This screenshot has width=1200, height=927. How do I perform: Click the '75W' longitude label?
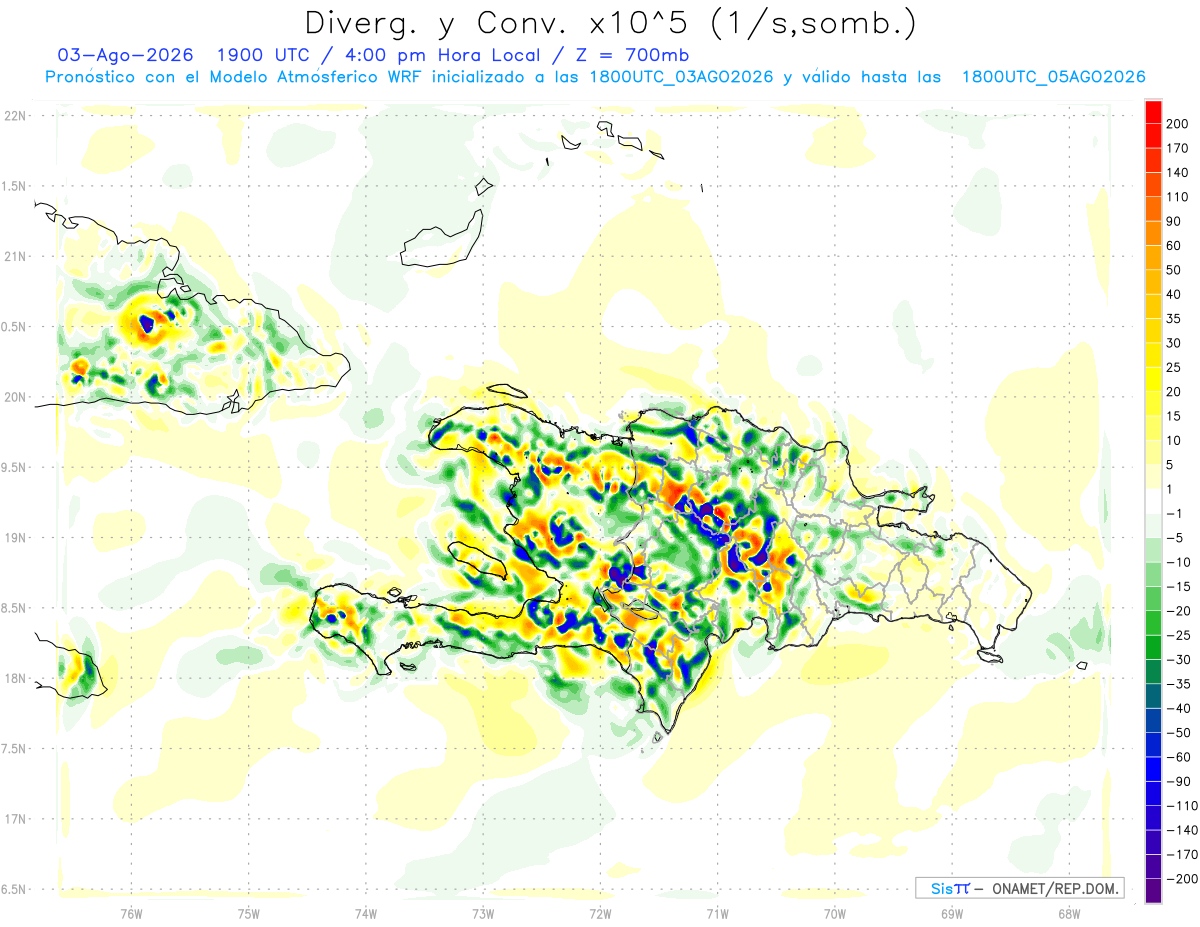248,912
